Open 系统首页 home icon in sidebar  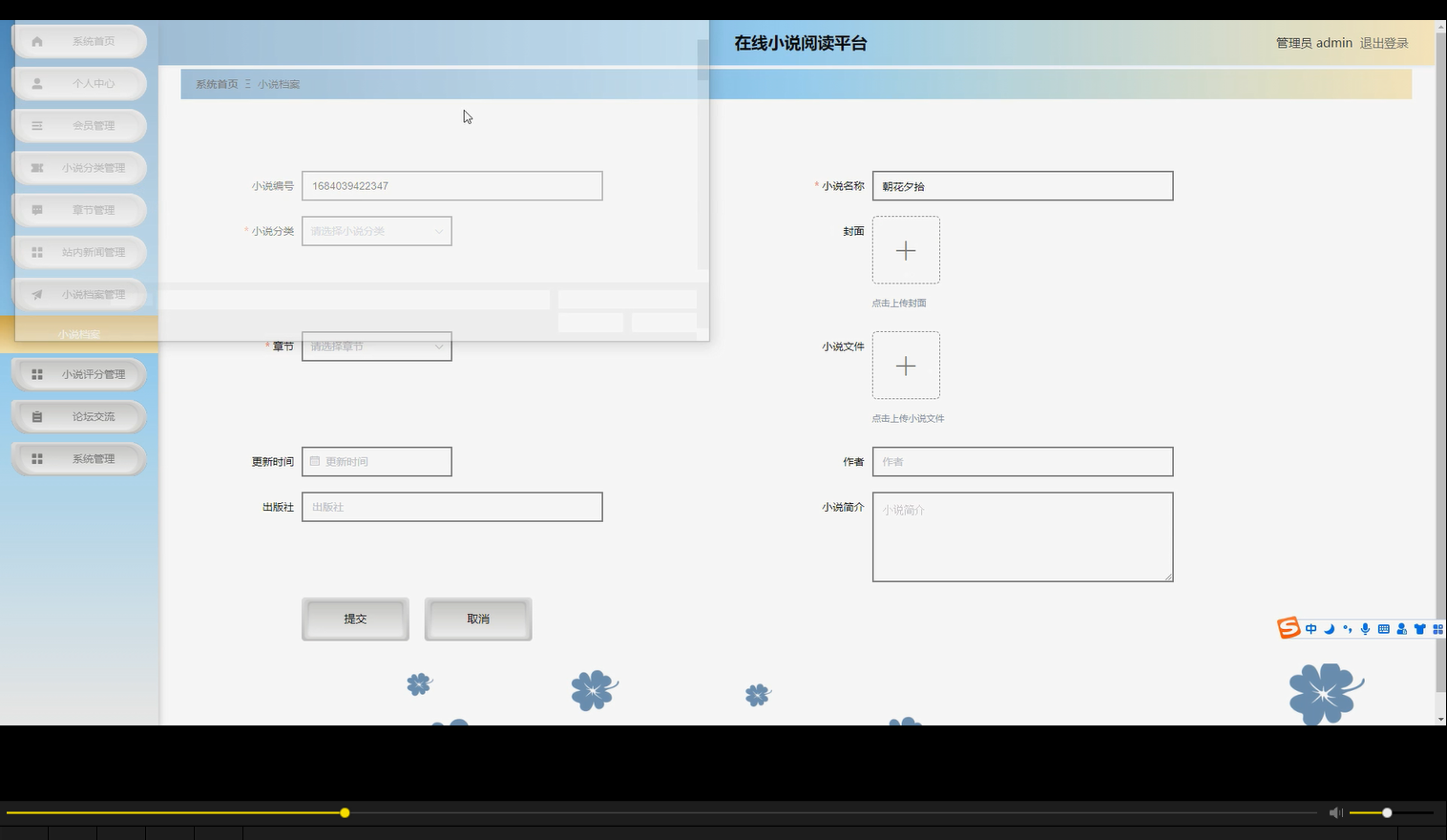(37, 41)
